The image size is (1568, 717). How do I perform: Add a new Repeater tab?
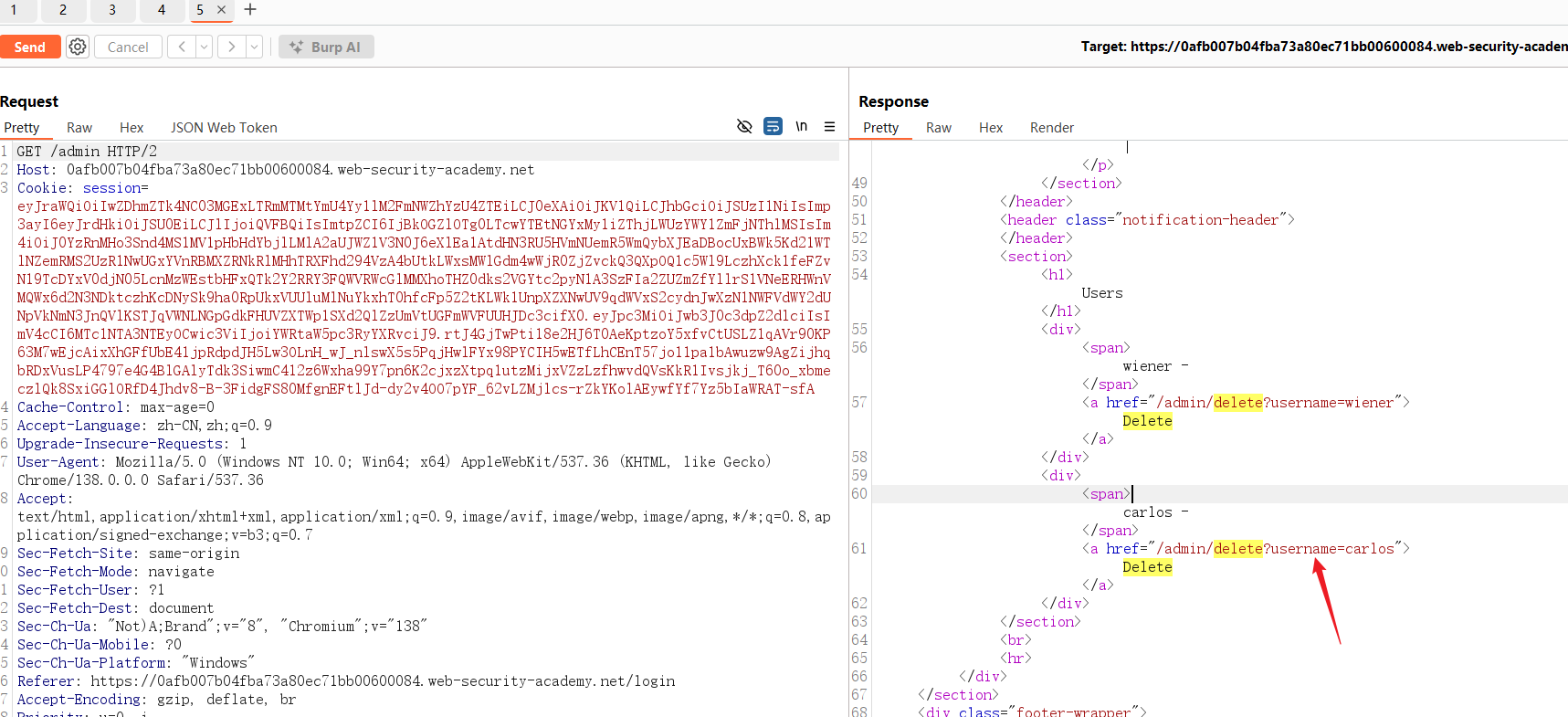pyautogui.click(x=250, y=9)
